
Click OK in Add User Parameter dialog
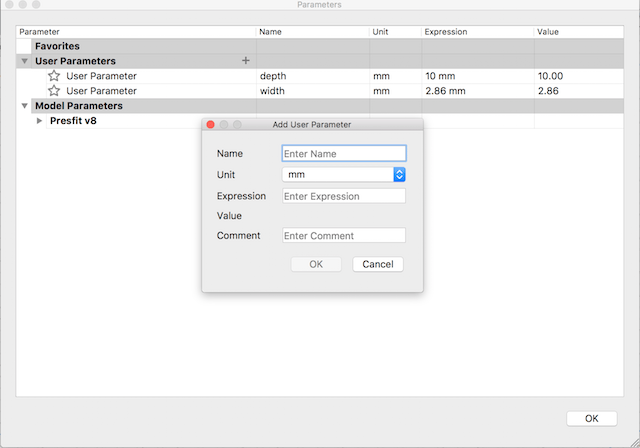(x=316, y=264)
